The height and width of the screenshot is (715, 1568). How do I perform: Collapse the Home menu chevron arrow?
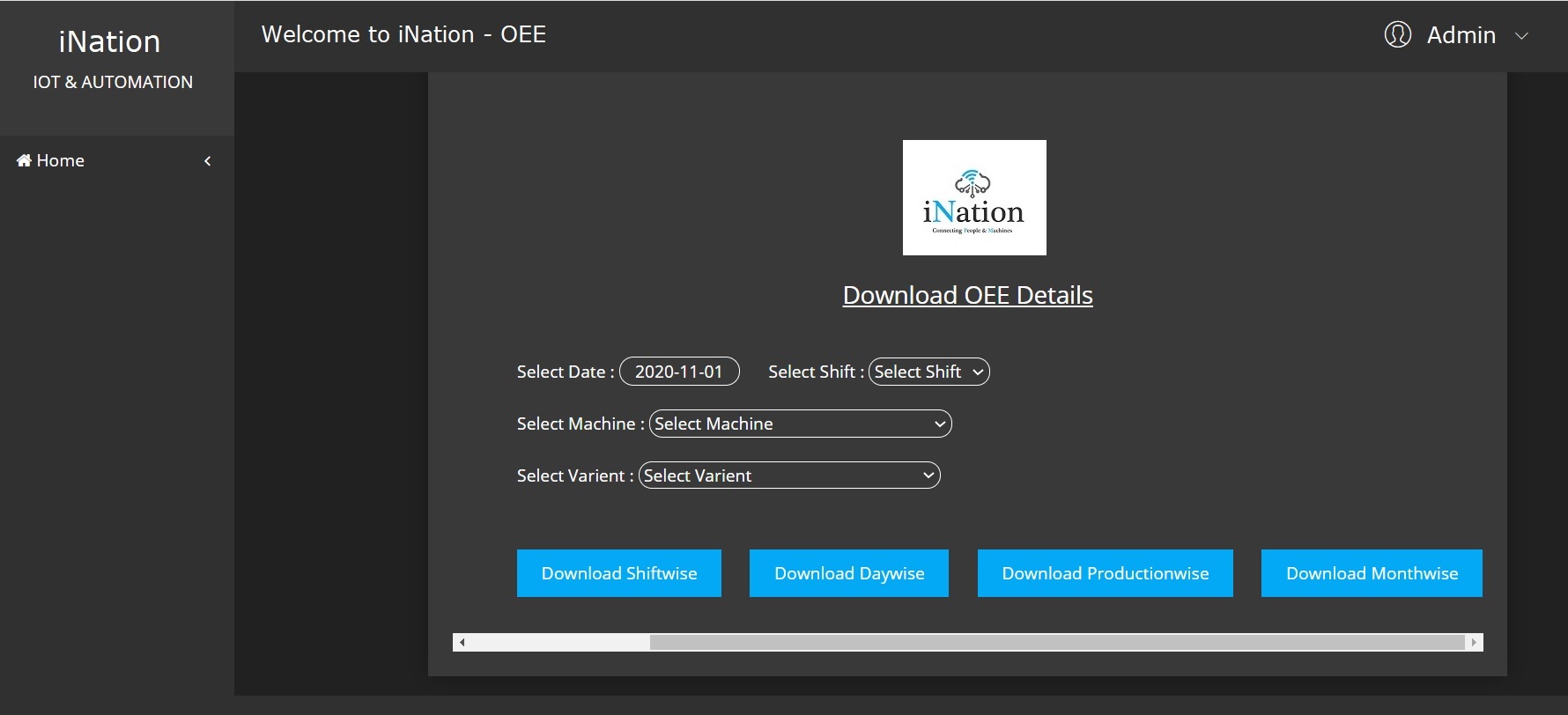pos(208,161)
